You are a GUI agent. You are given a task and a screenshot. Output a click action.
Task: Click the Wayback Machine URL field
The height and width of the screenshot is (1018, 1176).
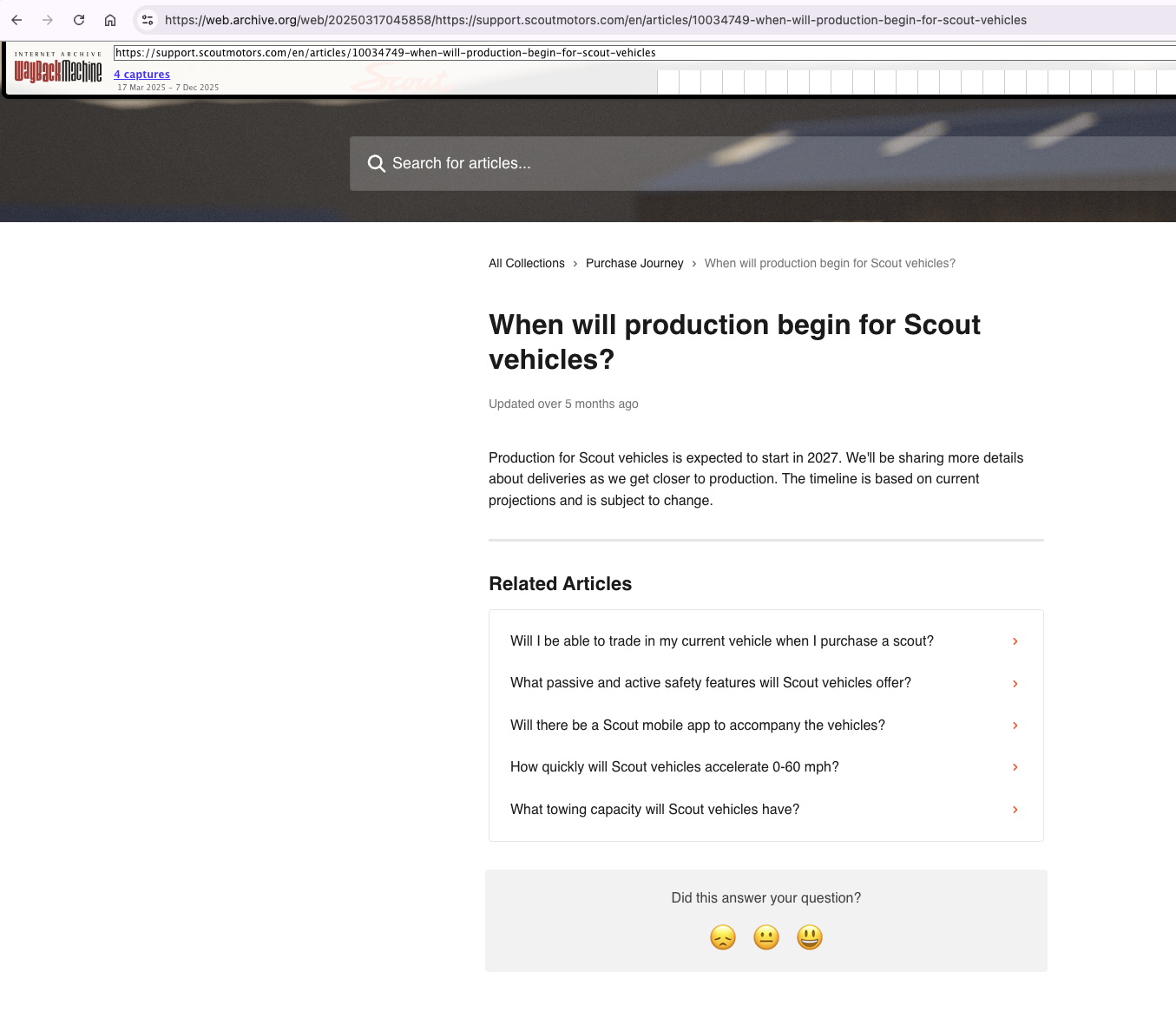(645, 53)
